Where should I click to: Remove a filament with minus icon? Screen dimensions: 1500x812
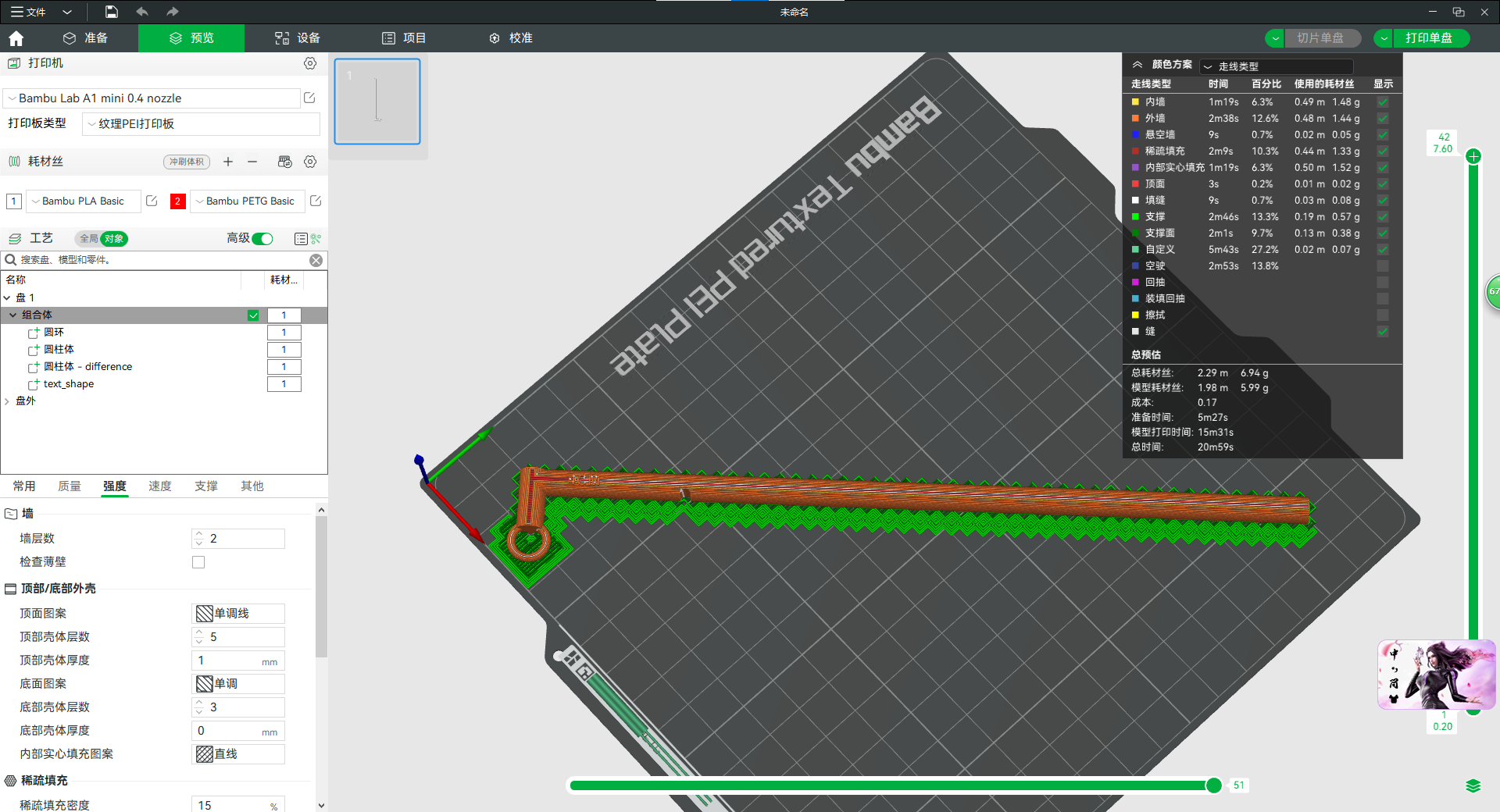point(252,162)
